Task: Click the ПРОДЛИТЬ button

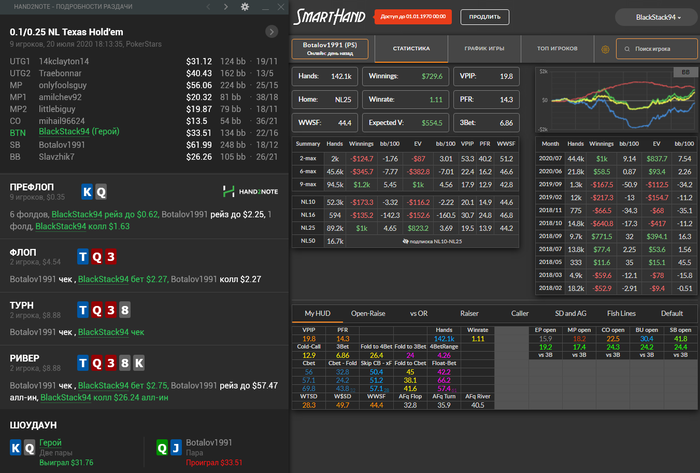Action: point(484,17)
